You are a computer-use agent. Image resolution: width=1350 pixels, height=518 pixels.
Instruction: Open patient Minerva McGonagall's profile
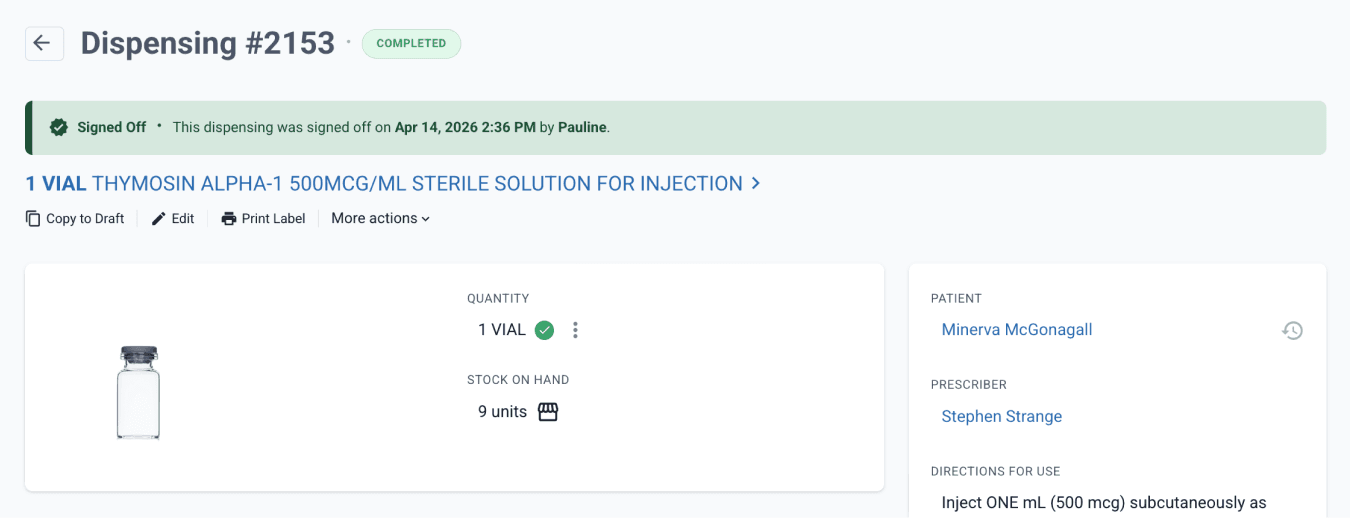pyautogui.click(x=1017, y=330)
